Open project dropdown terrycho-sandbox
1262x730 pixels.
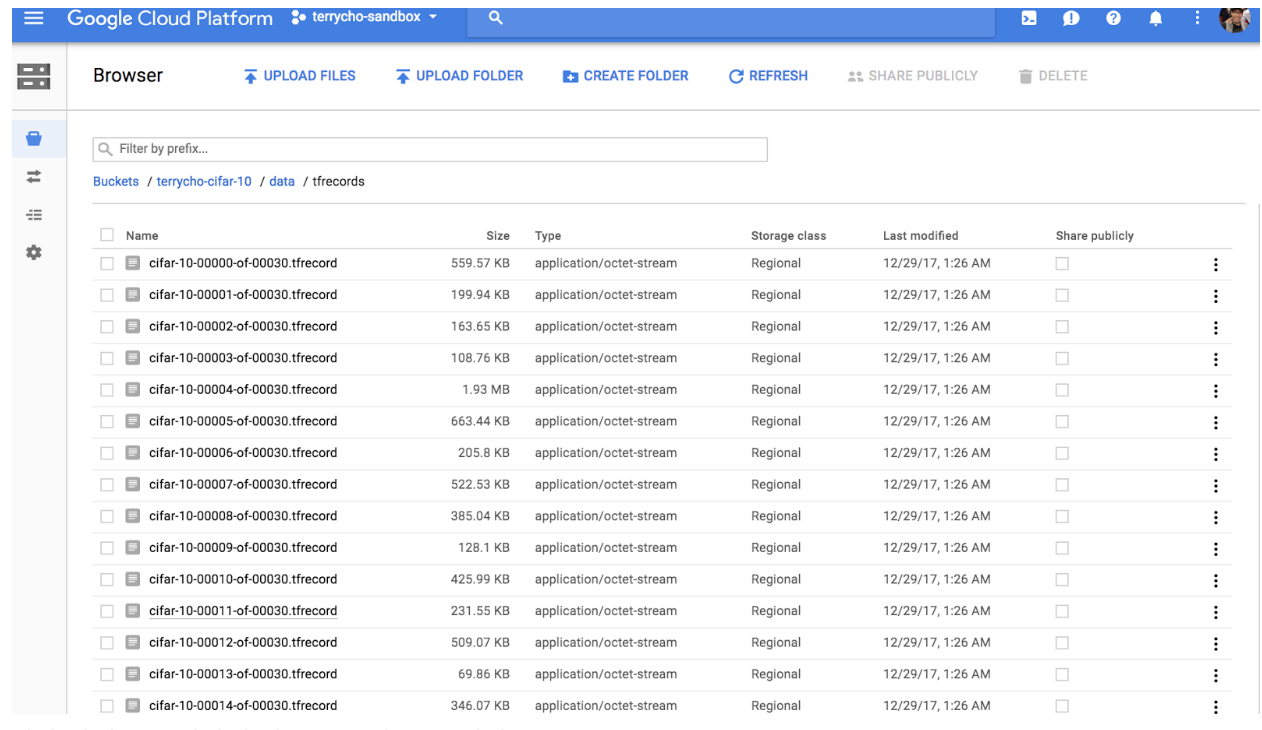(365, 18)
